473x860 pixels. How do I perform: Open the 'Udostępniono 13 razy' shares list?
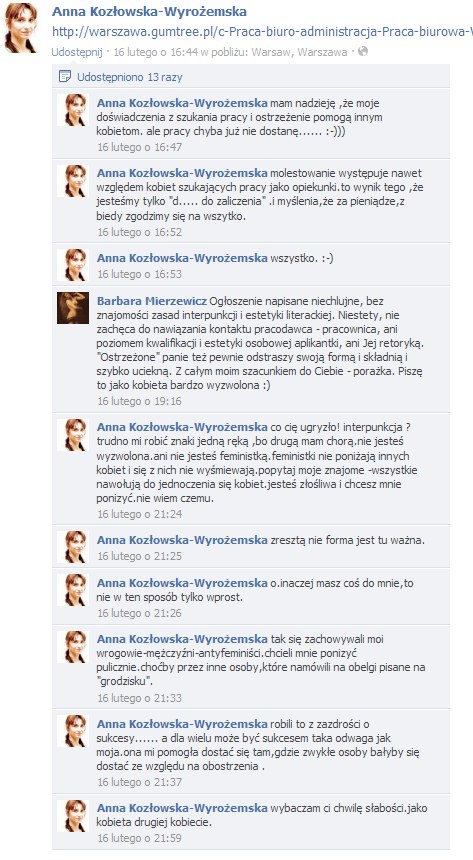[129, 77]
